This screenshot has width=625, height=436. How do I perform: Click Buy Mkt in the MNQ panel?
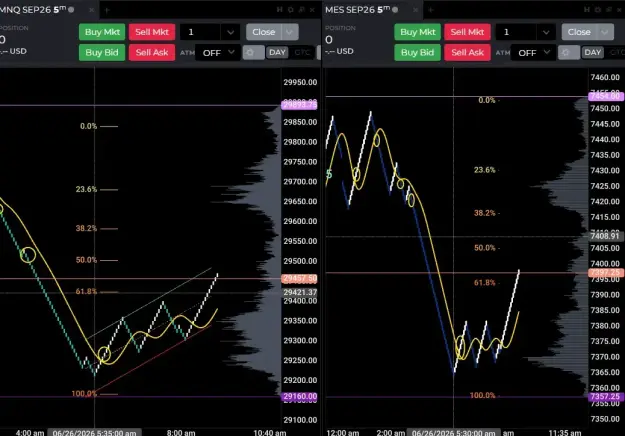click(x=102, y=32)
